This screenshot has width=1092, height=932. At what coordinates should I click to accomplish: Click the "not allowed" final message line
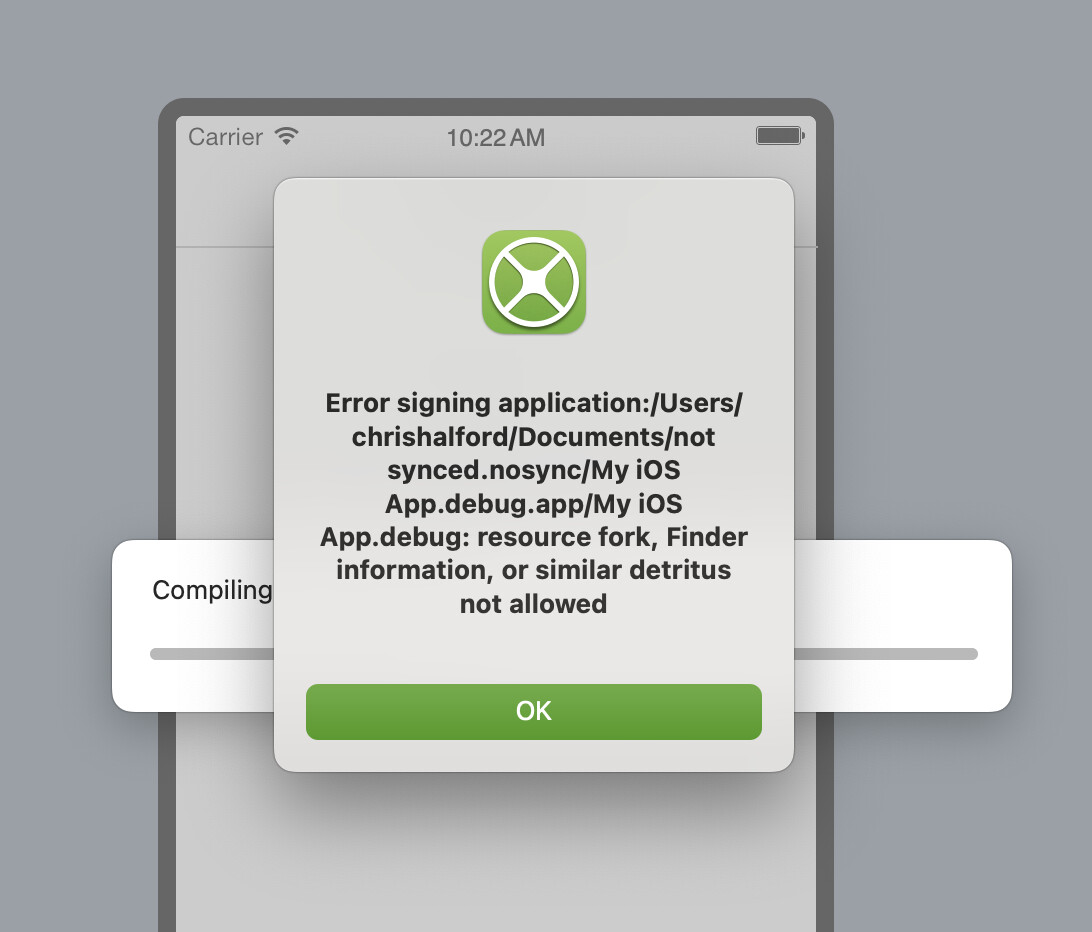click(533, 603)
